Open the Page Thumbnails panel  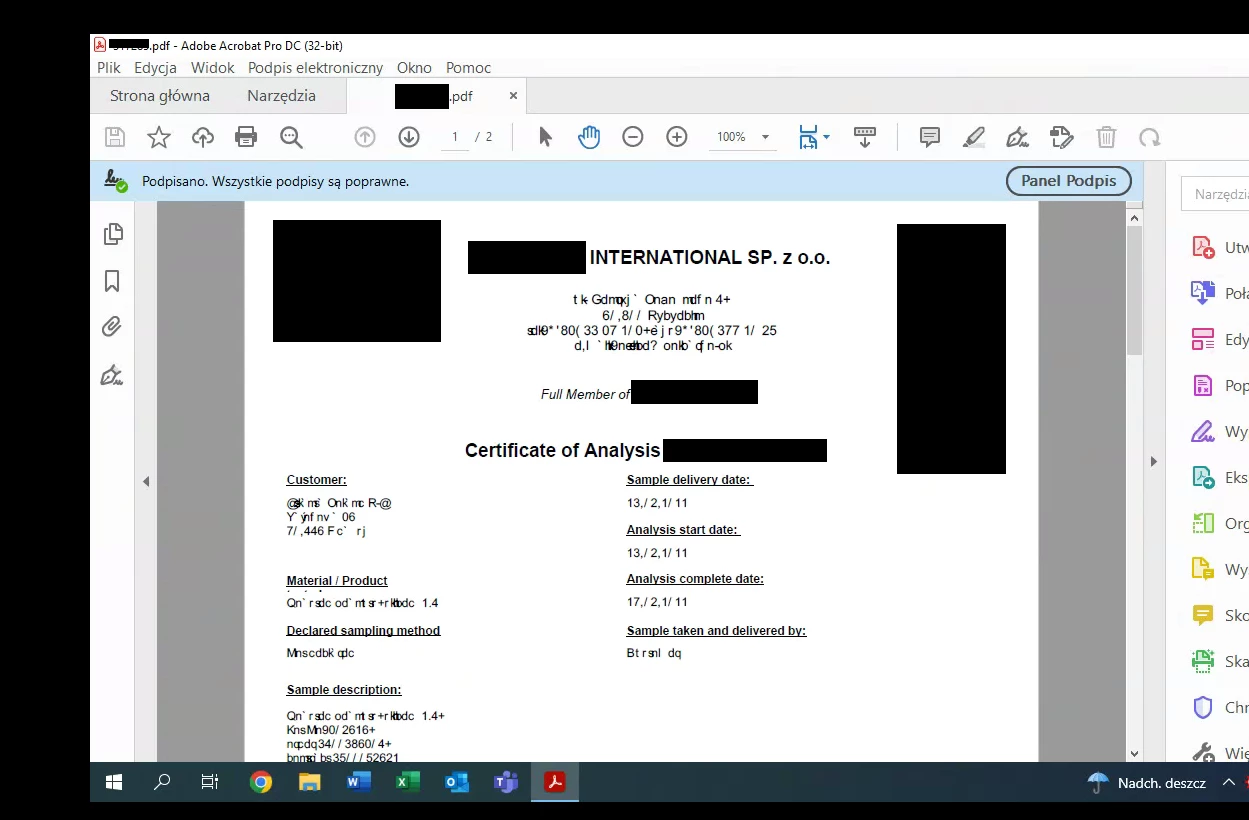click(x=113, y=234)
